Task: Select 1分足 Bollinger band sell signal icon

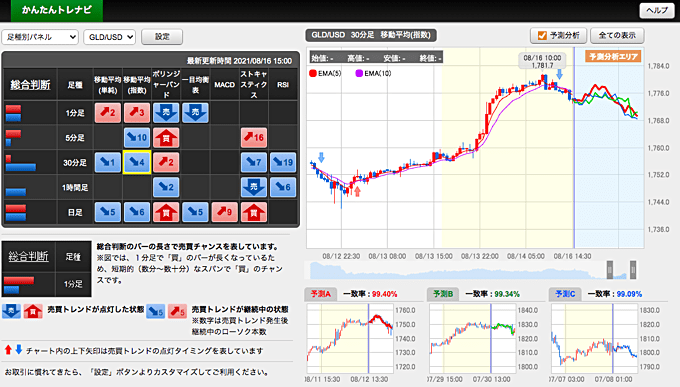Action: 166,113
